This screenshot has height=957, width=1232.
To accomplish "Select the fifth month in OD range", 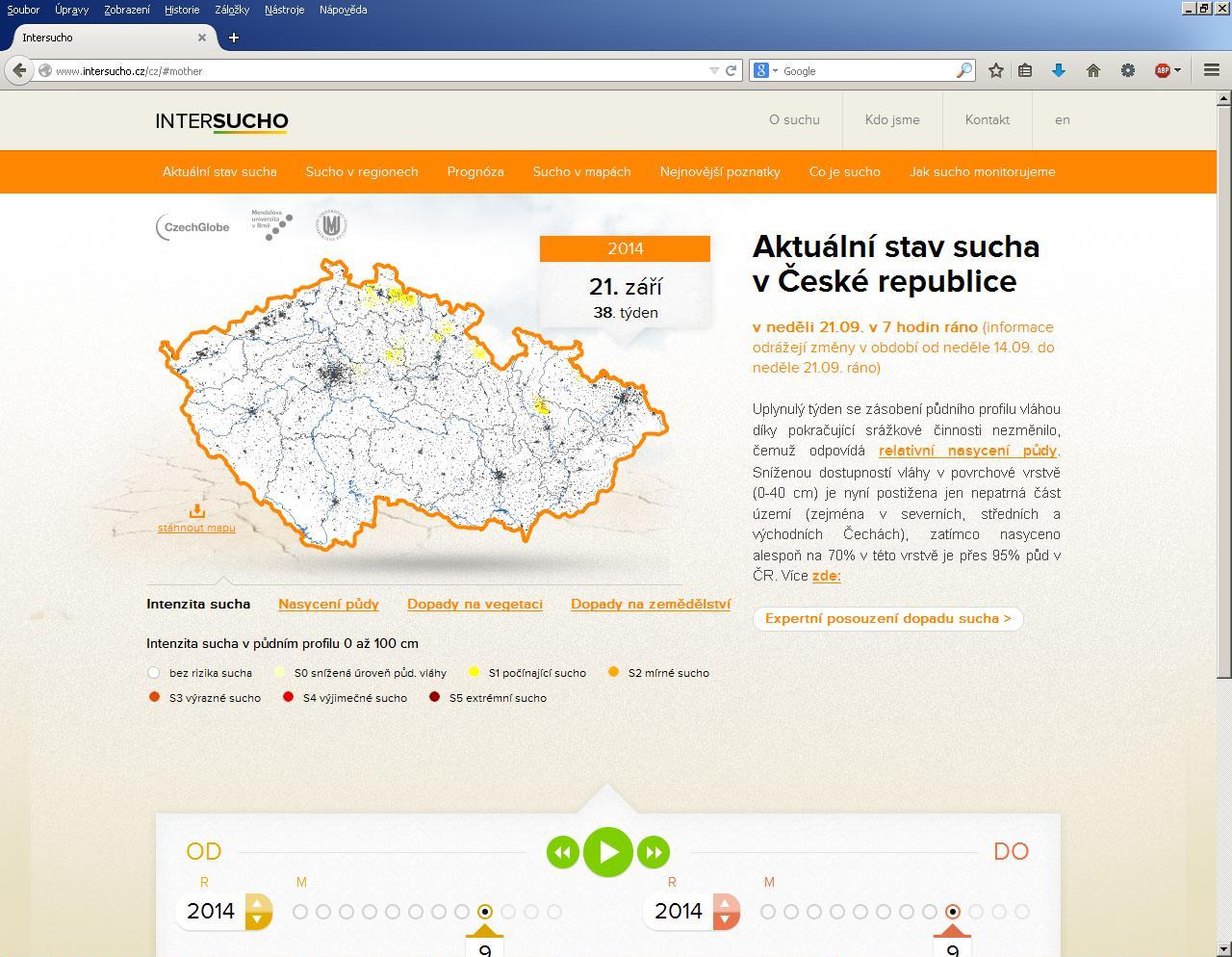I will tap(393, 912).
